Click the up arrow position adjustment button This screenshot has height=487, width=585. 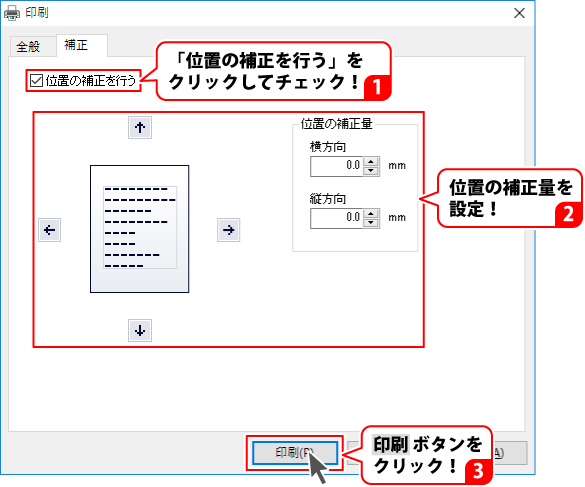coord(140,128)
